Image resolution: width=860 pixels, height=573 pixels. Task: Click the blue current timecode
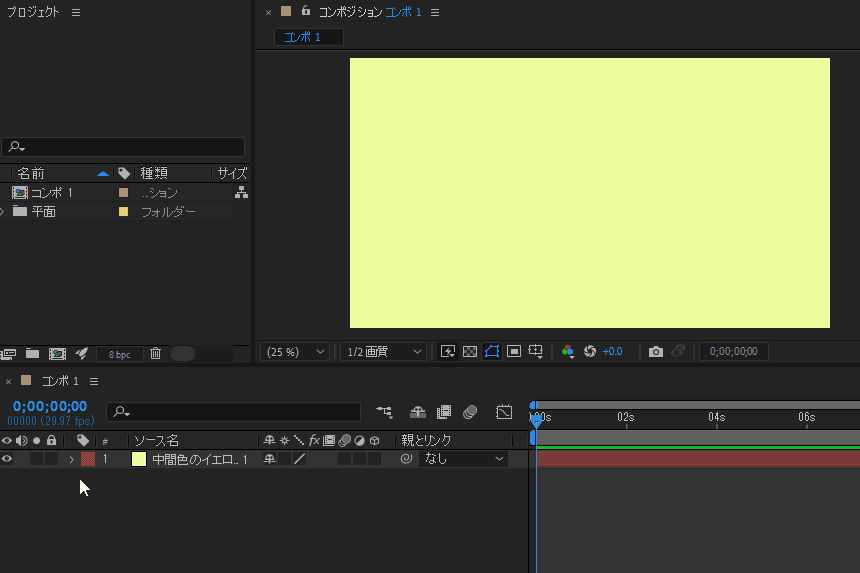pyautogui.click(x=50, y=406)
